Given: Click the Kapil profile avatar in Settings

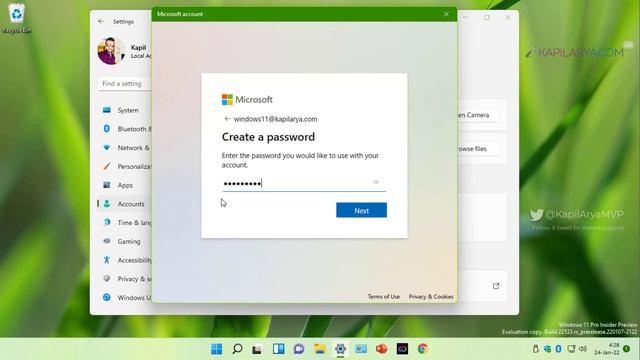Looking at the screenshot, I should [x=111, y=51].
